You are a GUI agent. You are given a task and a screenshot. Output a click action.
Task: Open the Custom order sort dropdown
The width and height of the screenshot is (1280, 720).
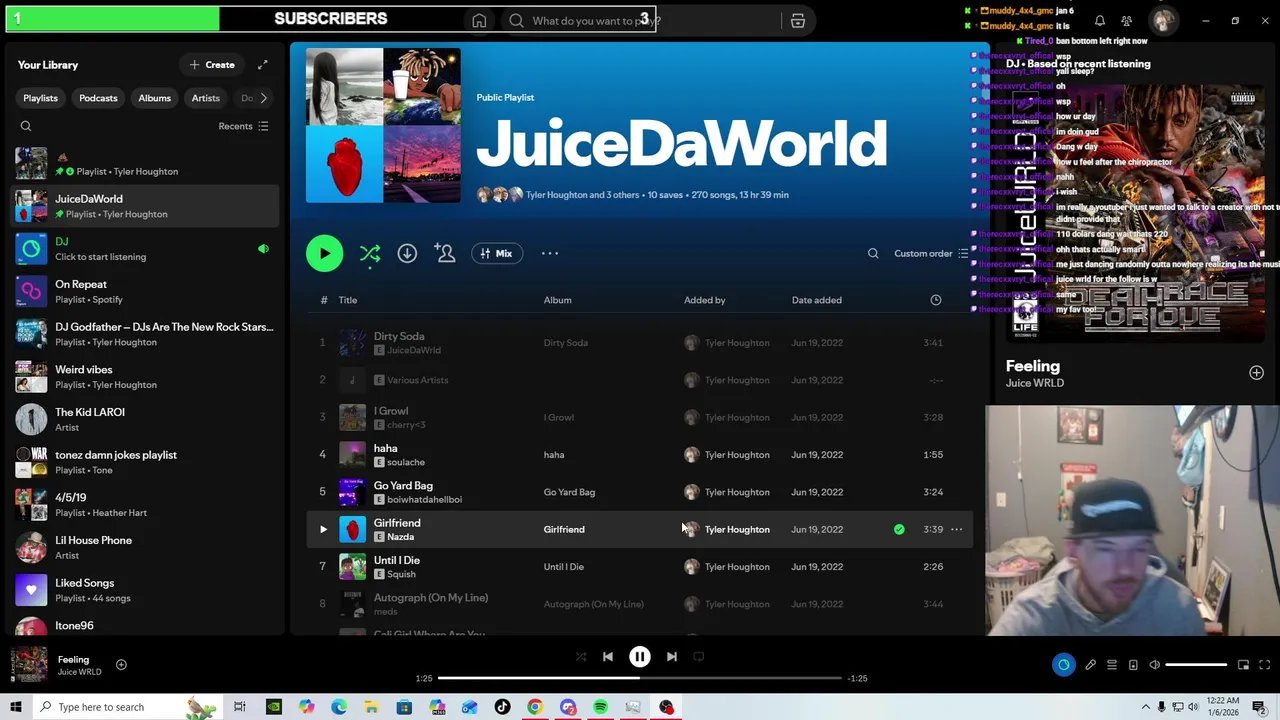(x=931, y=254)
